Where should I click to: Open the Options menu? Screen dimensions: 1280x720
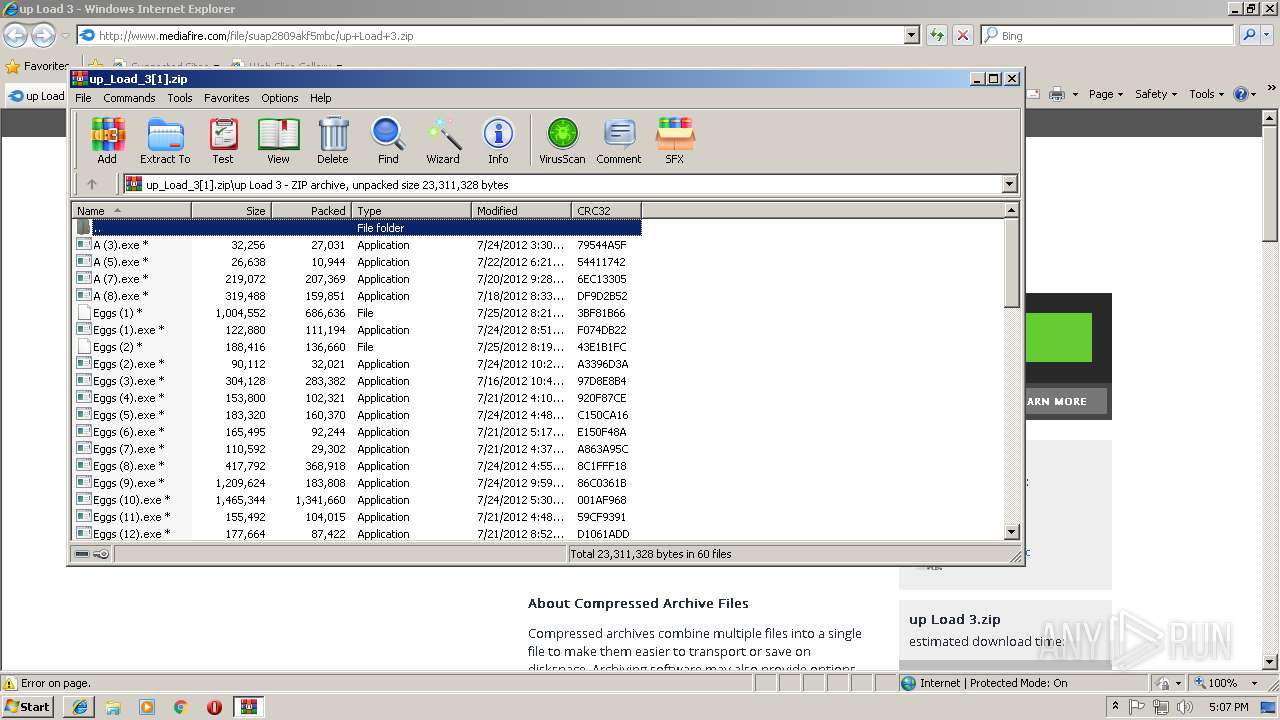click(280, 98)
